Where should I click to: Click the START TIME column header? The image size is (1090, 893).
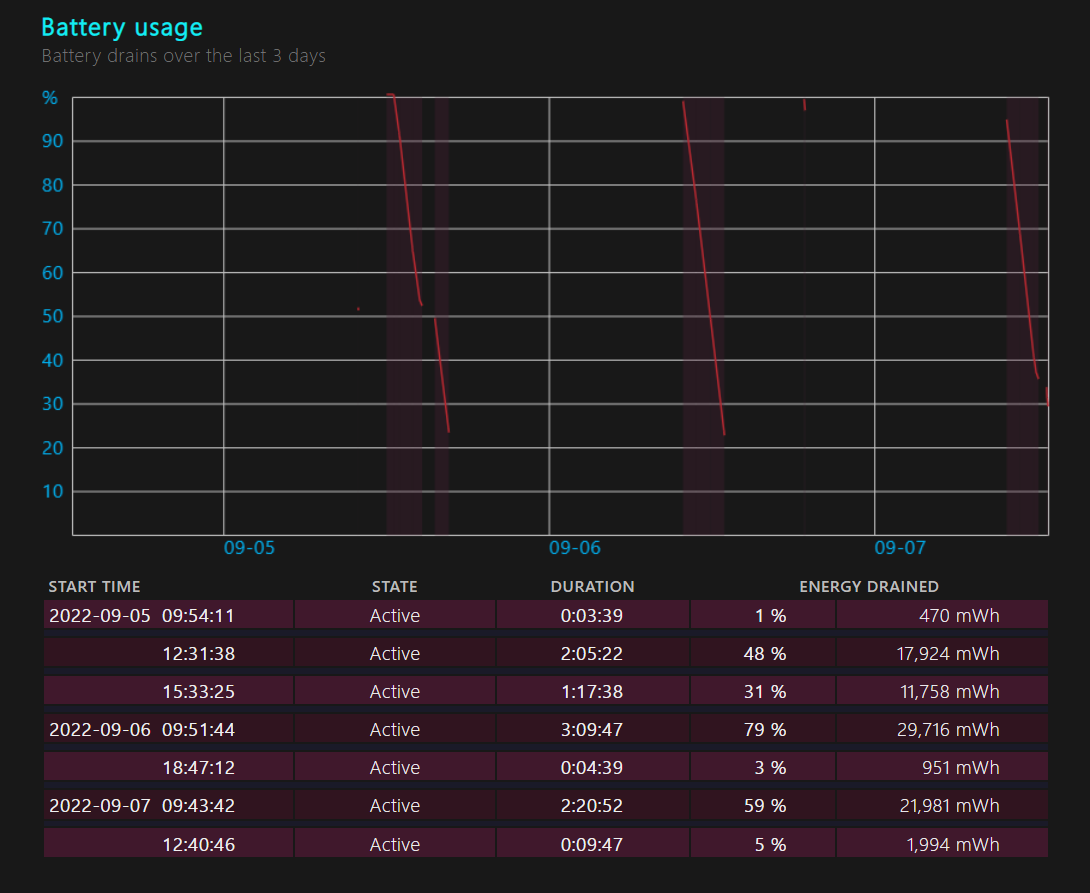point(94,587)
